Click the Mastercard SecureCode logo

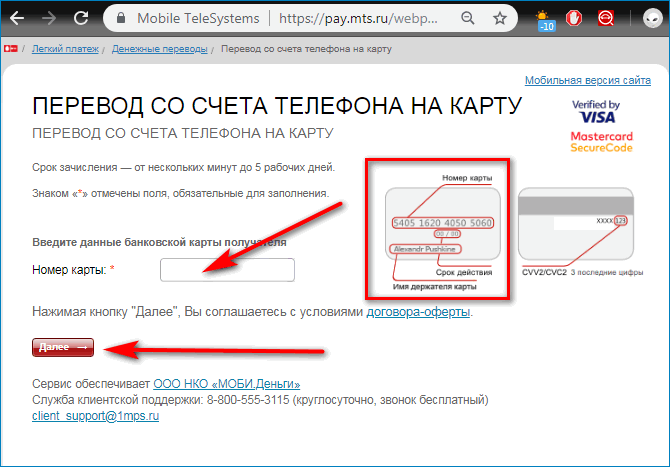point(601,142)
